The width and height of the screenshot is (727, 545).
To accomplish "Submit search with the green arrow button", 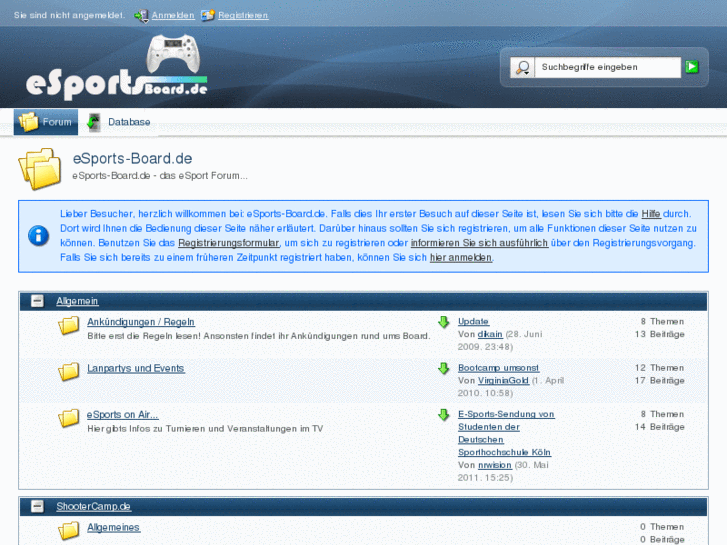I will pyautogui.click(x=692, y=67).
